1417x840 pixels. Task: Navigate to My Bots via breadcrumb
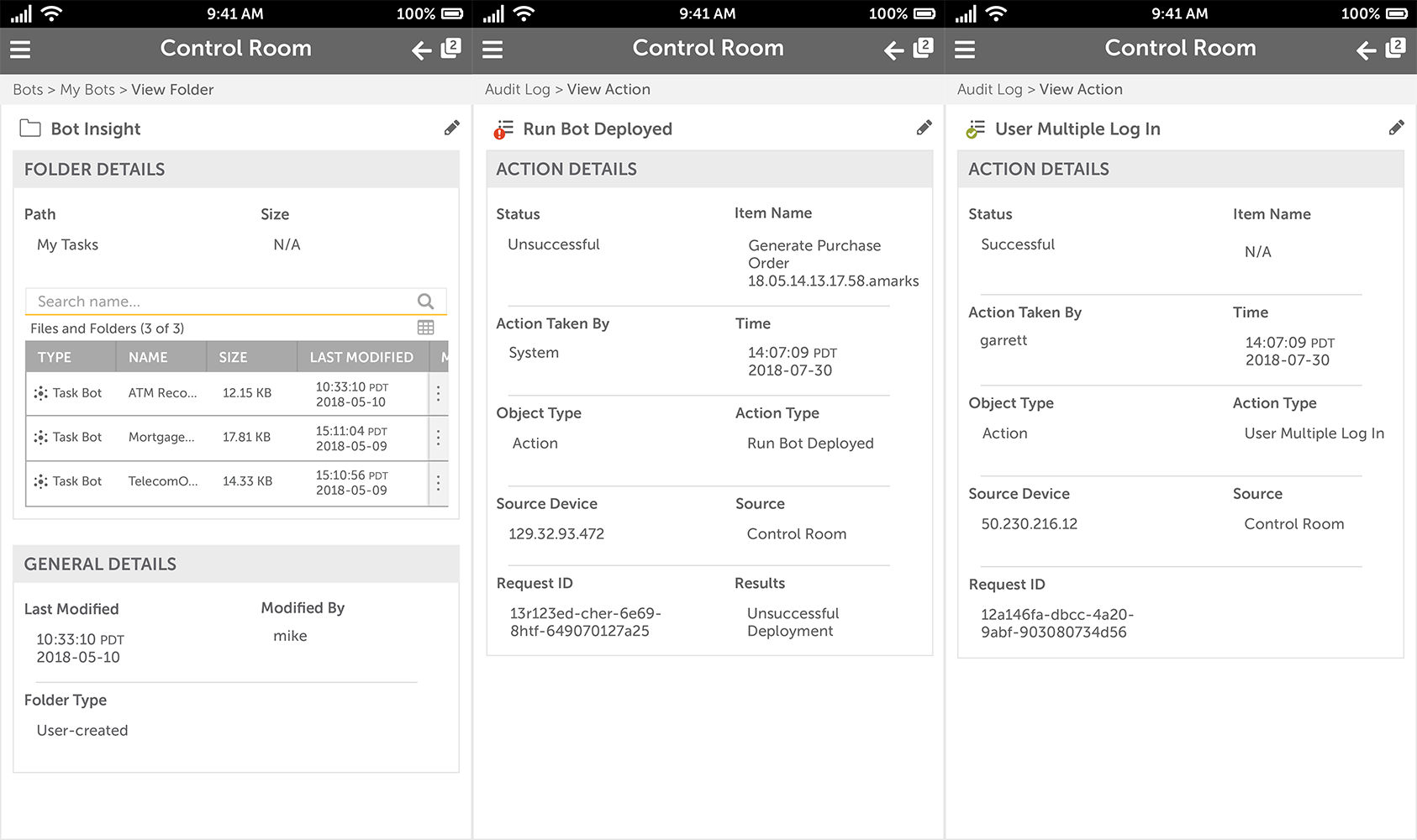tap(87, 89)
